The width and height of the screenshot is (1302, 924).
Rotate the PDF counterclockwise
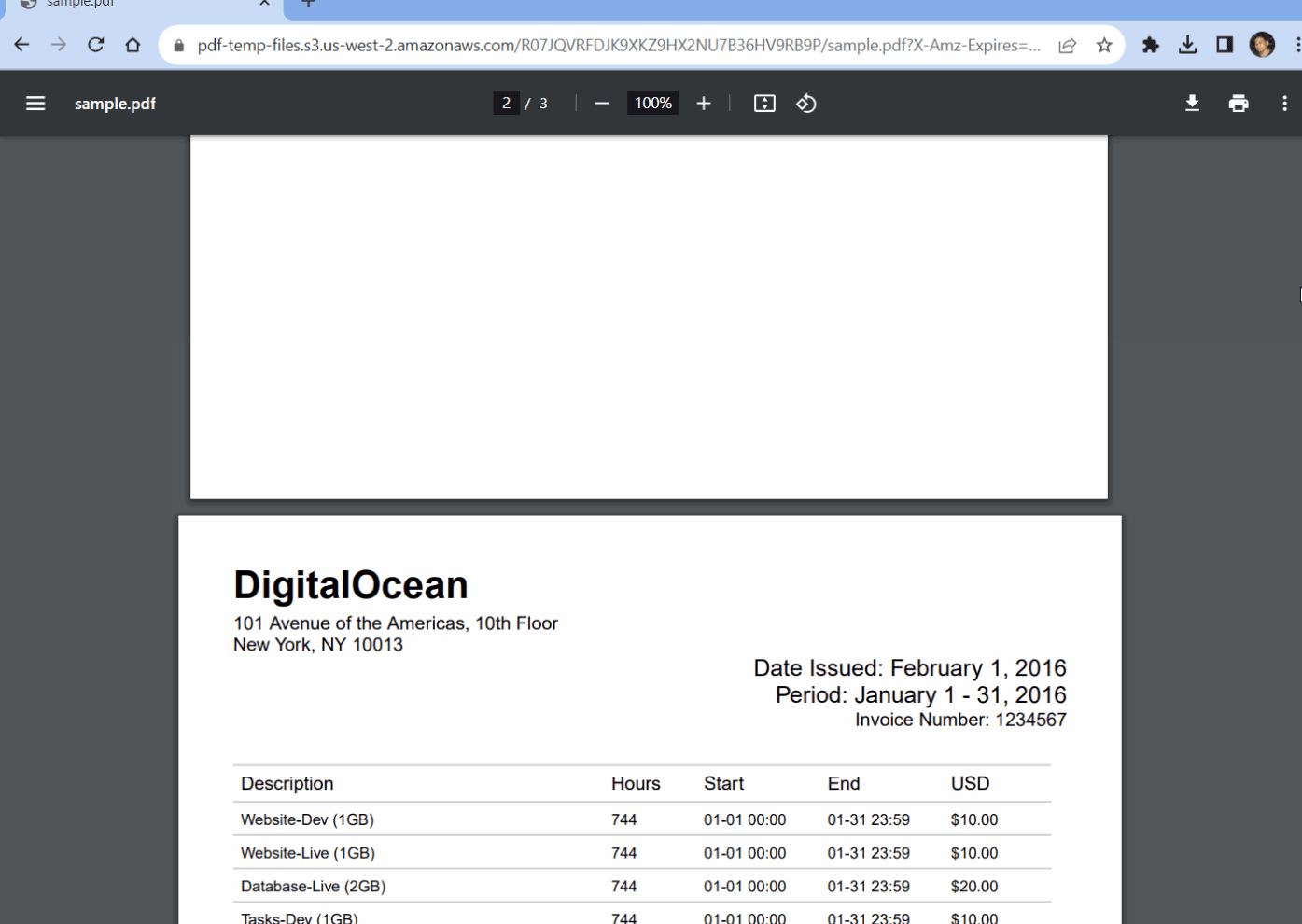[x=806, y=104]
